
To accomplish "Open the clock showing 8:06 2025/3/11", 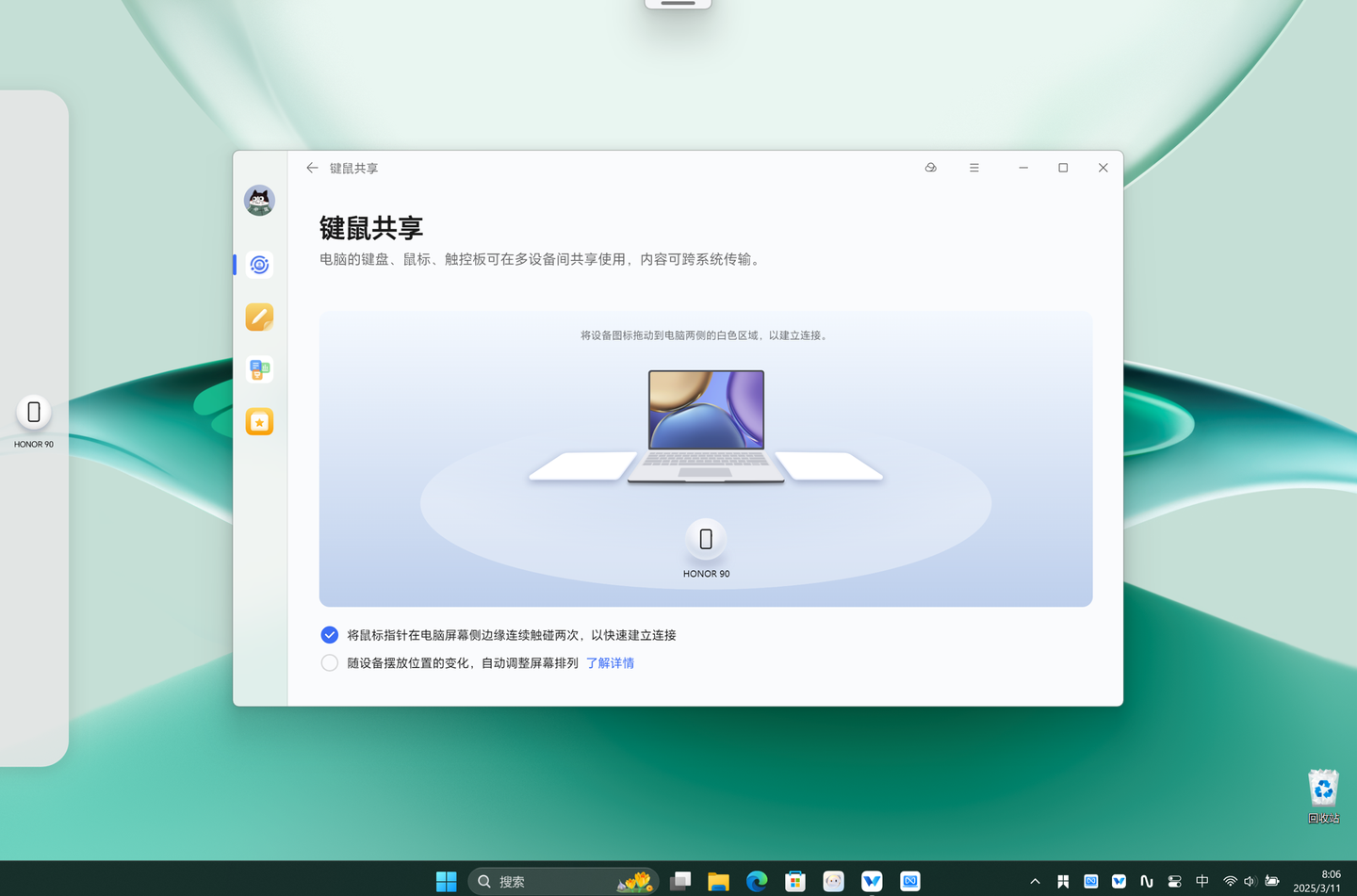I will click(x=1316, y=881).
